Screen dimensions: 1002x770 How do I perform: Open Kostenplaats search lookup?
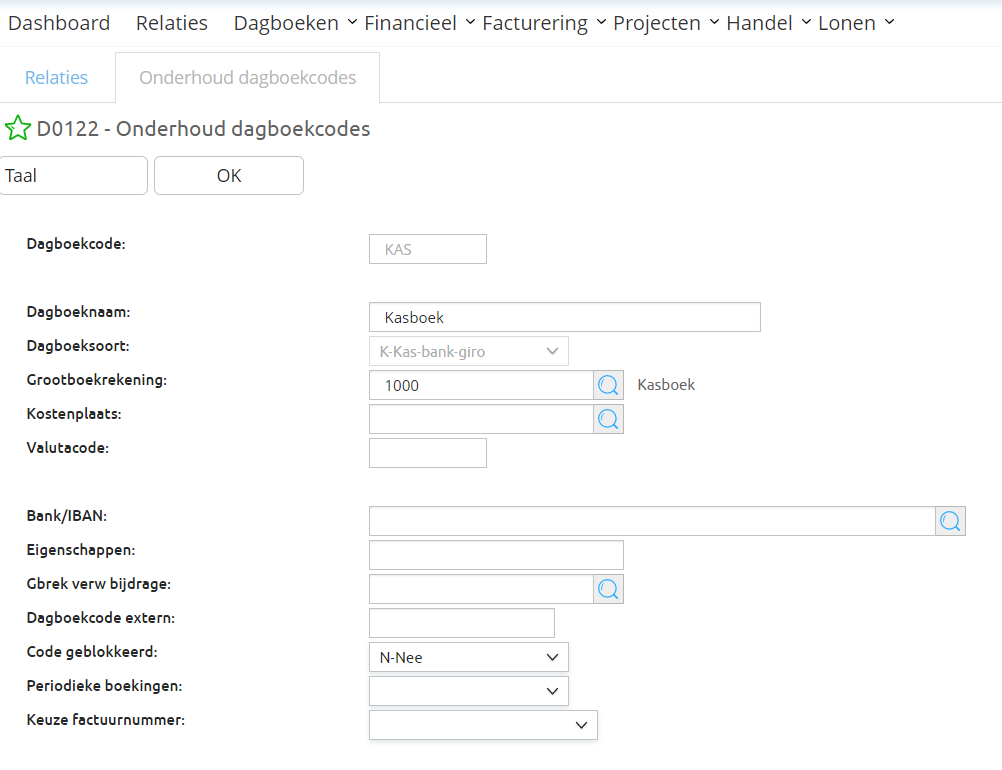pos(608,419)
